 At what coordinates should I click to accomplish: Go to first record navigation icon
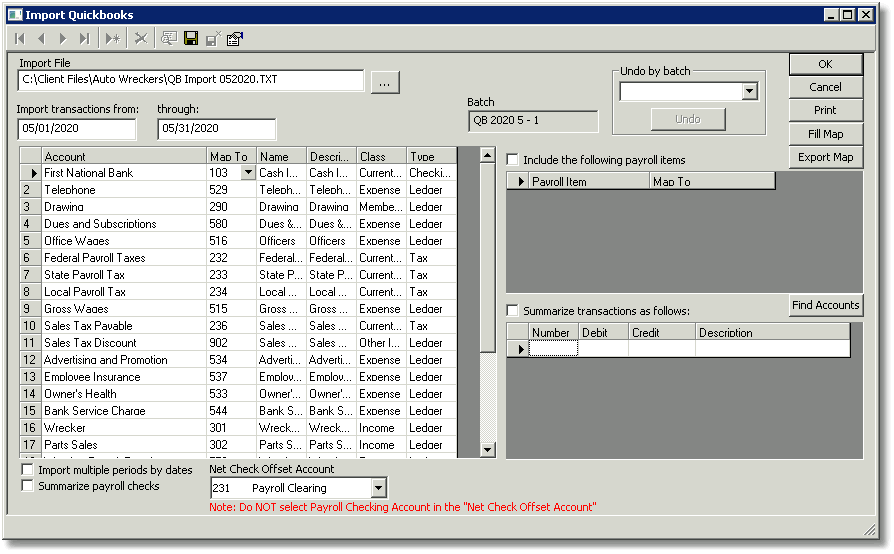coord(20,39)
